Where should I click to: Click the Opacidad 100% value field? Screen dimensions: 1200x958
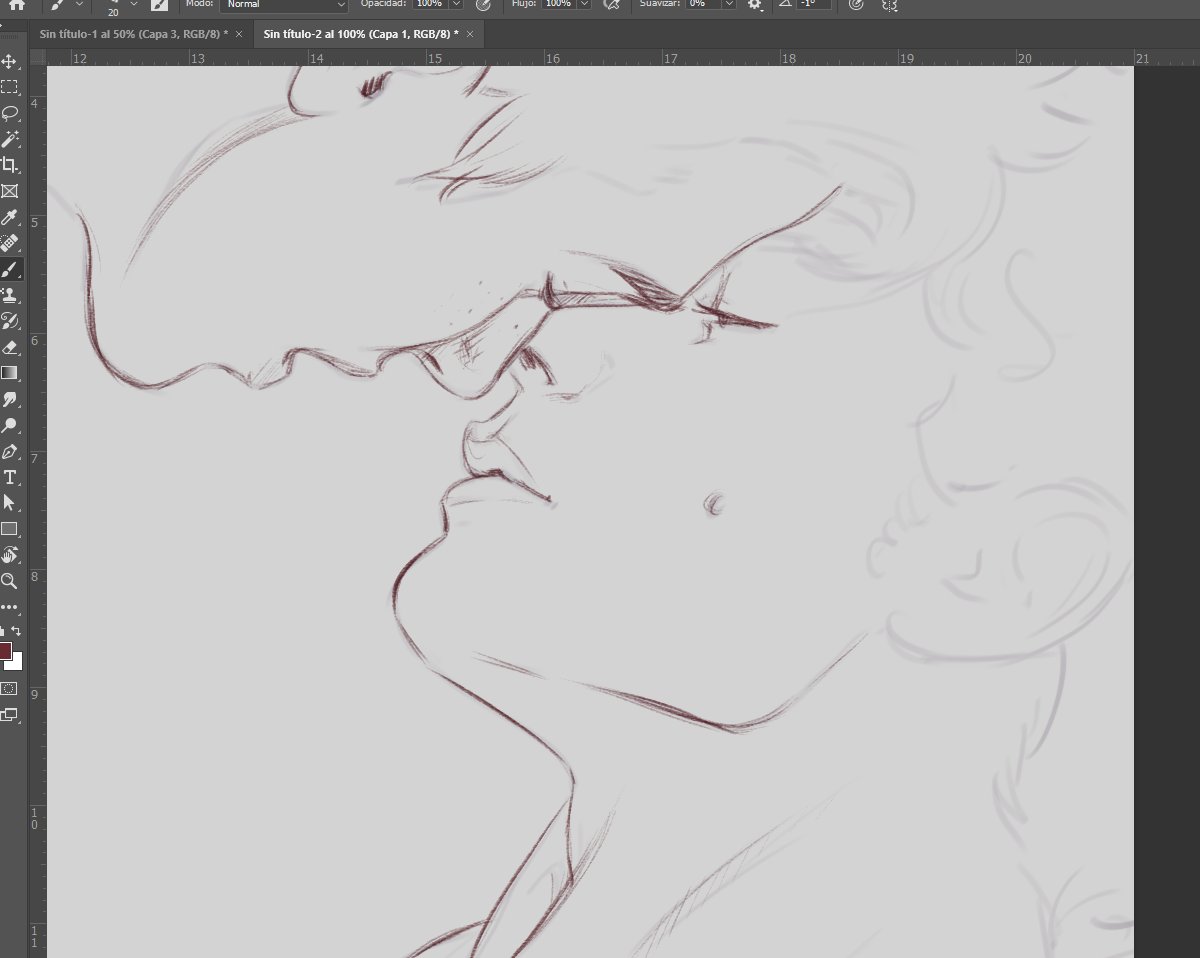click(x=429, y=4)
